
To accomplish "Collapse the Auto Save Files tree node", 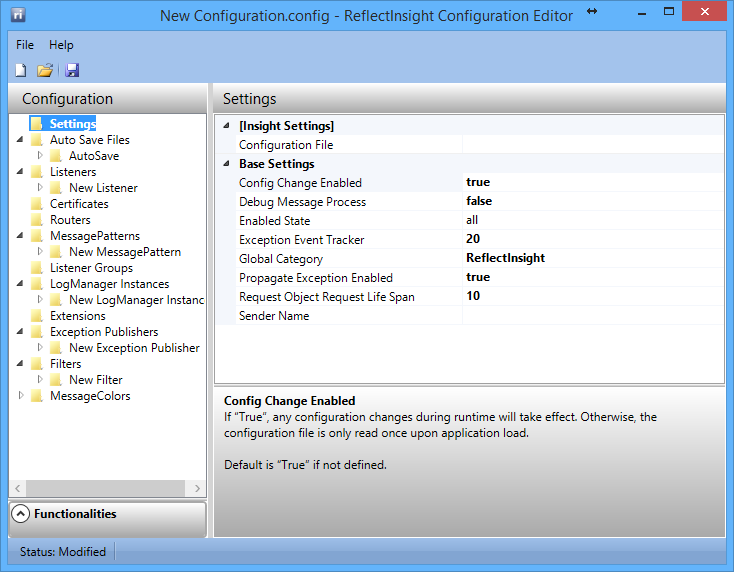I will click(21, 140).
